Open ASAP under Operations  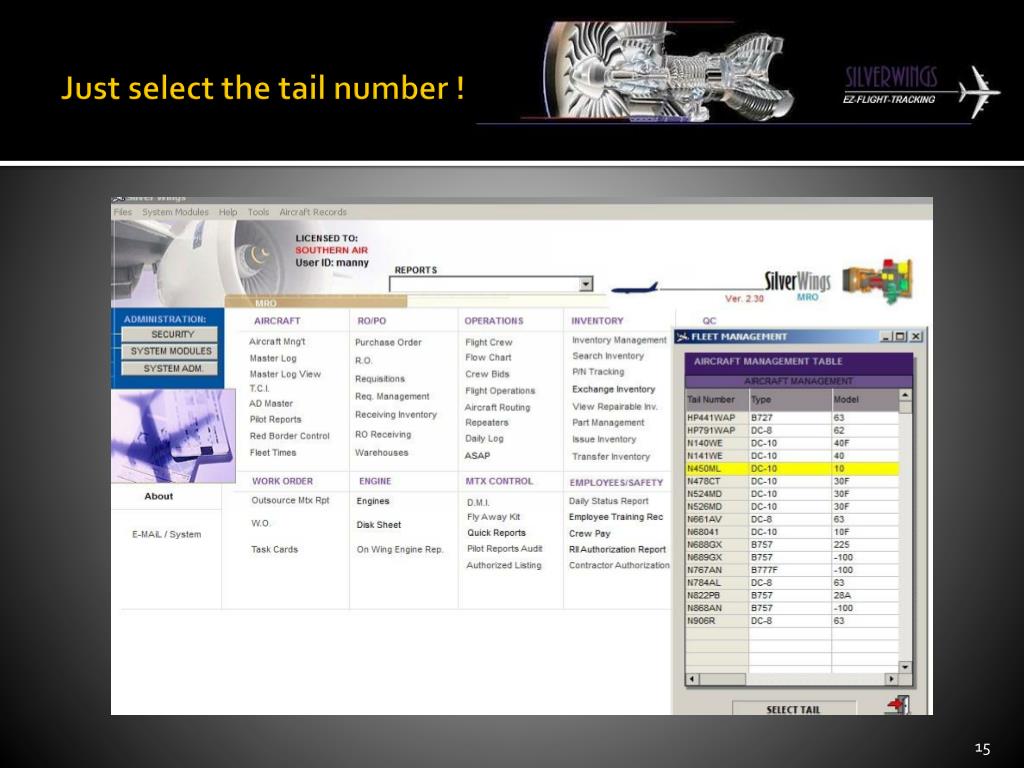[477, 456]
